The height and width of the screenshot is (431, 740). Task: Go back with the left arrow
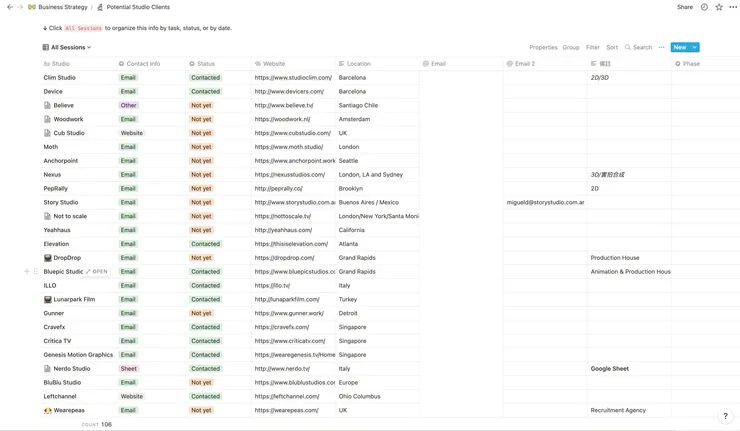(10, 7)
